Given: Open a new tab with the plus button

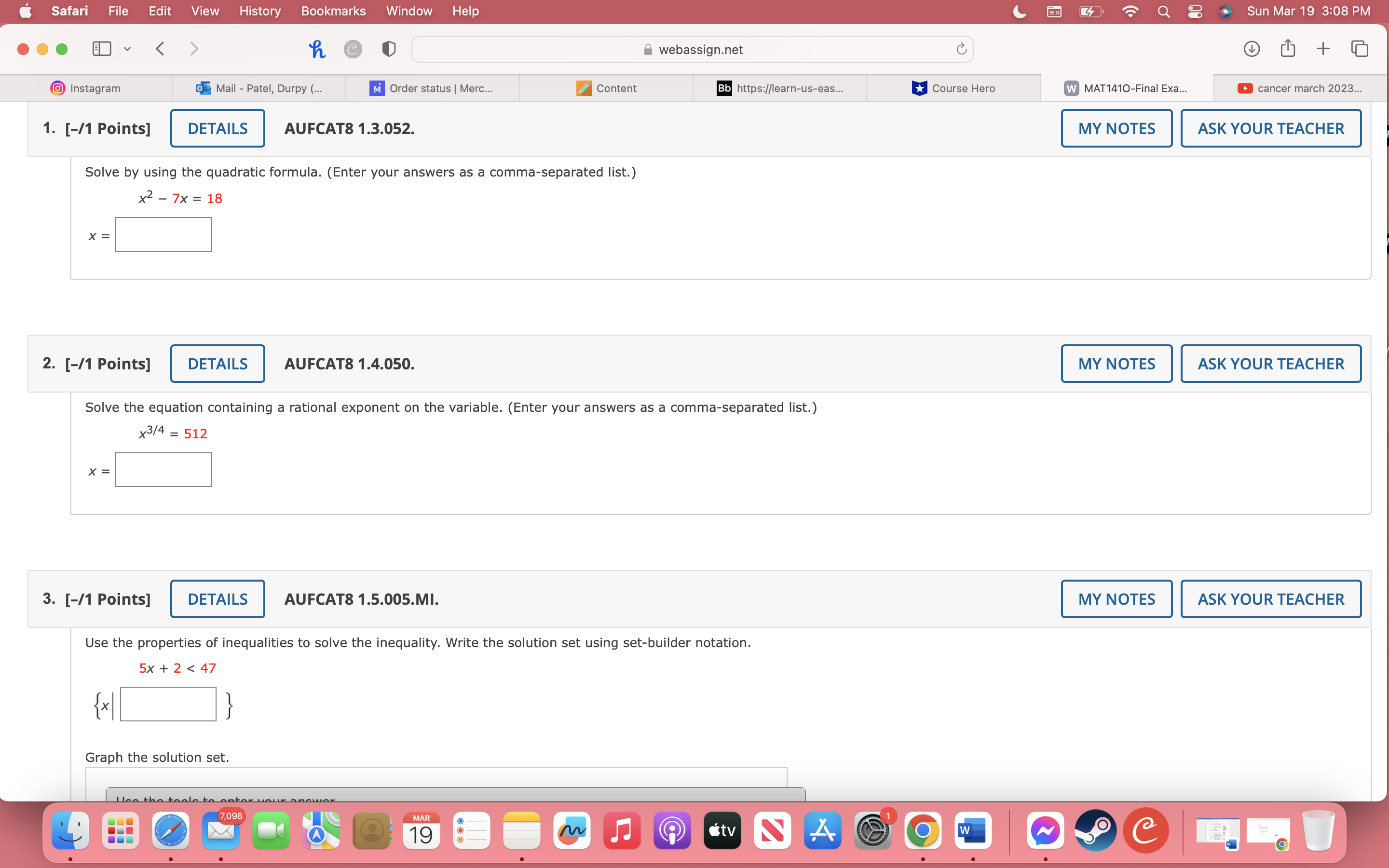Looking at the screenshot, I should click(x=1323, y=49).
